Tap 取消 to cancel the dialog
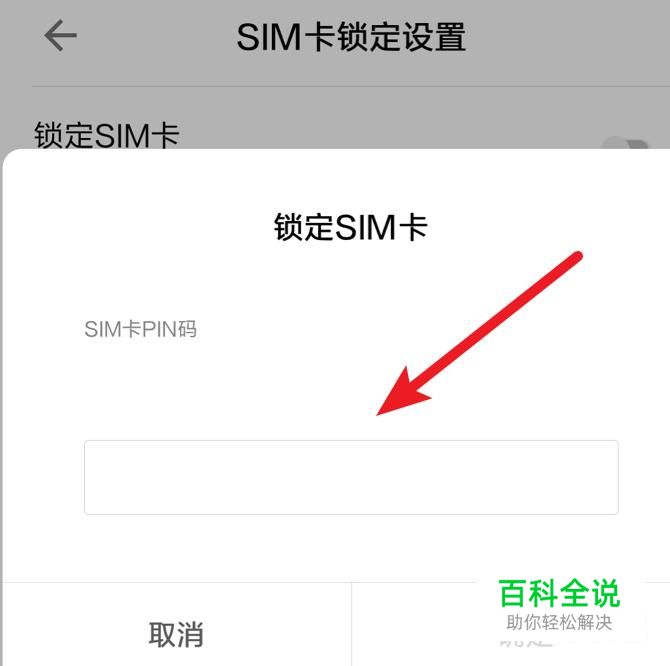Screen dimensions: 670x666 pos(176,634)
